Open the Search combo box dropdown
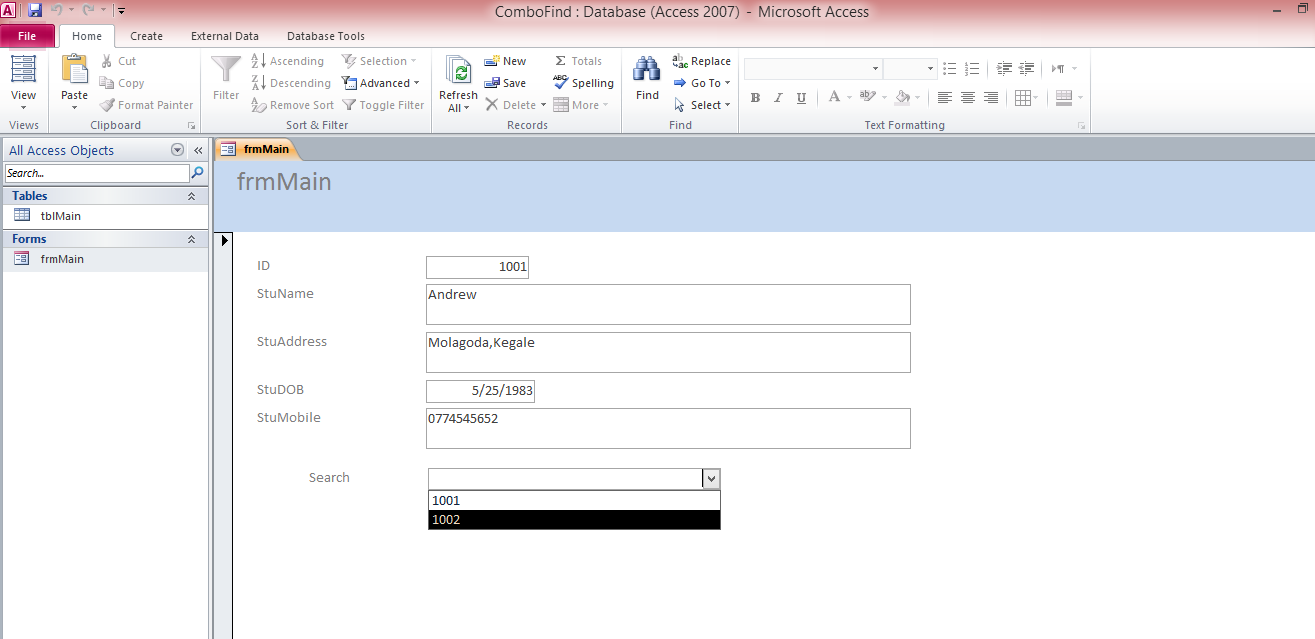The image size is (1315, 639). coord(711,478)
